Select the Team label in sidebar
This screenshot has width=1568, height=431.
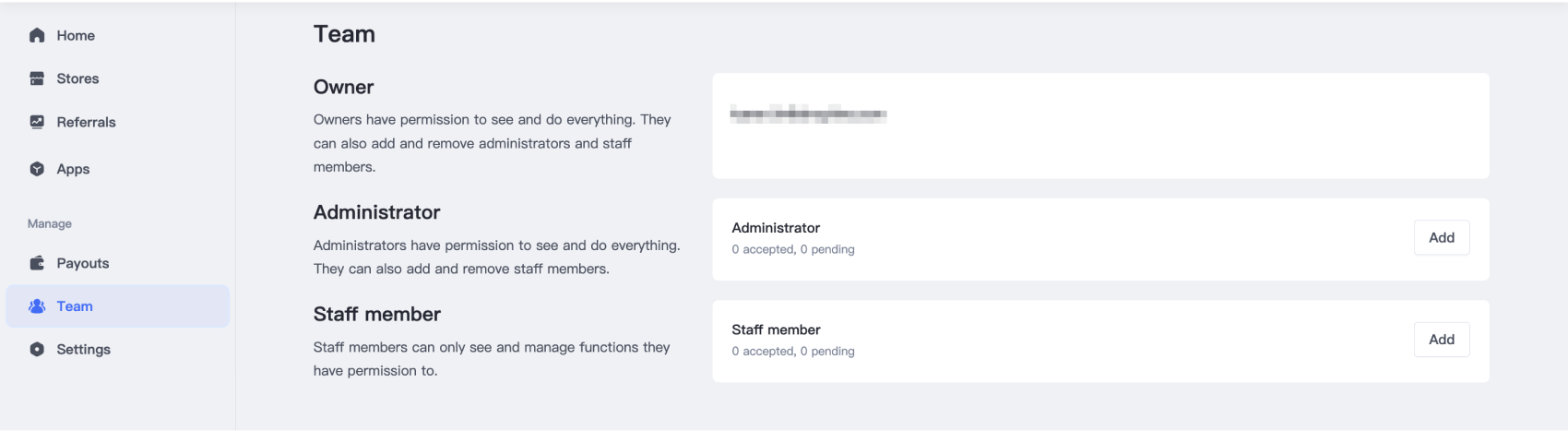75,306
